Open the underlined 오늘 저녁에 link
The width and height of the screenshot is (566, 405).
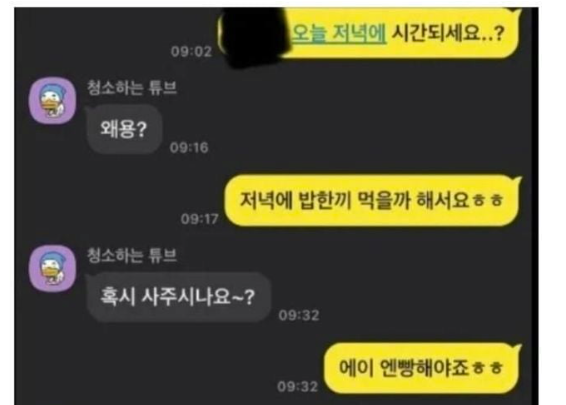point(339,33)
